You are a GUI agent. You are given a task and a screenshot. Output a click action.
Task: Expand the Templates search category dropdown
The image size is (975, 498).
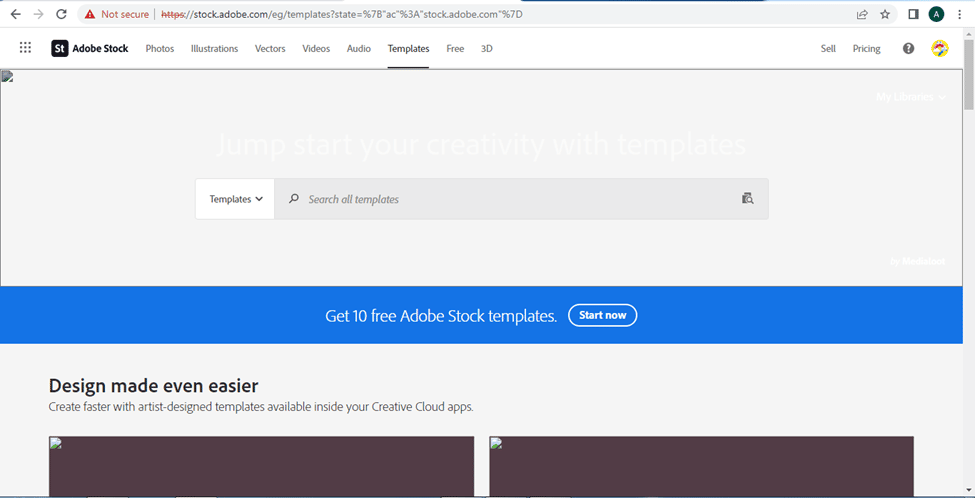tap(235, 199)
